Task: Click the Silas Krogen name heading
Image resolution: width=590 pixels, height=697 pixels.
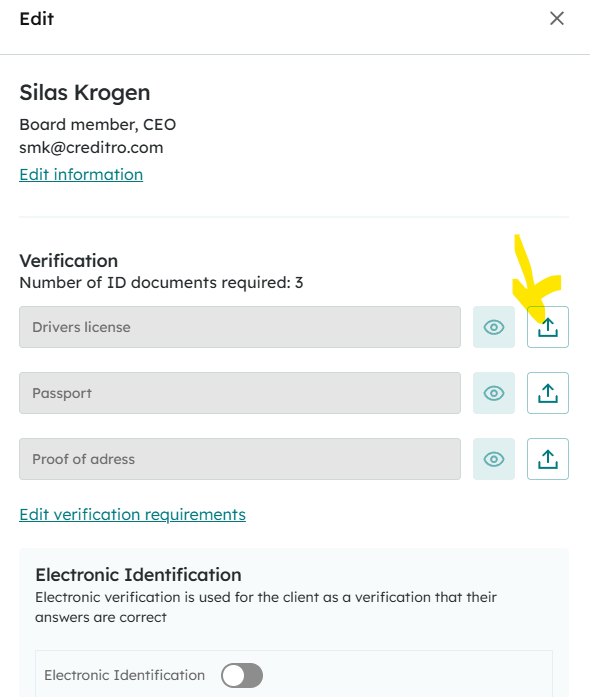Action: pyautogui.click(x=84, y=92)
